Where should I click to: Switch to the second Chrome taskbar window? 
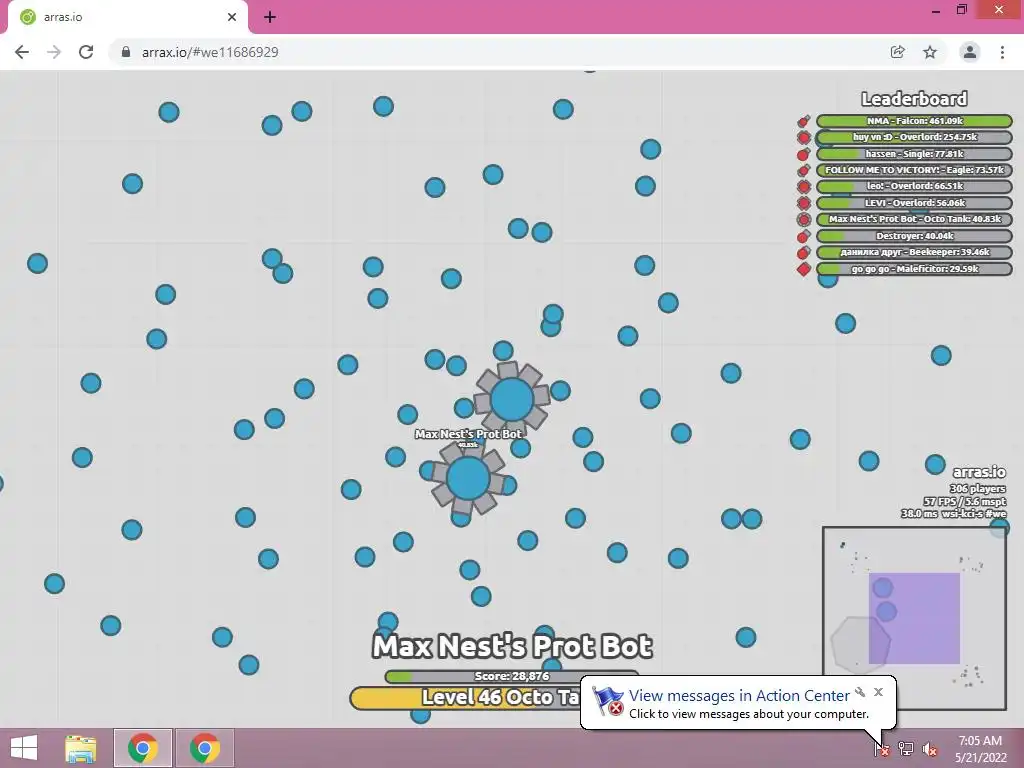(x=204, y=748)
